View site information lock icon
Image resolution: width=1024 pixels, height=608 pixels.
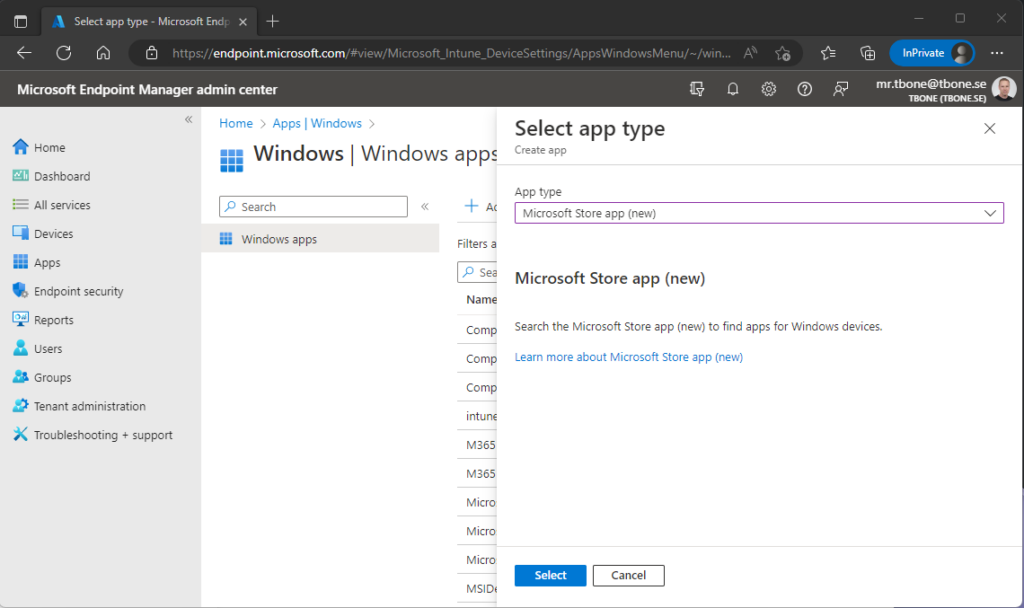(x=152, y=53)
